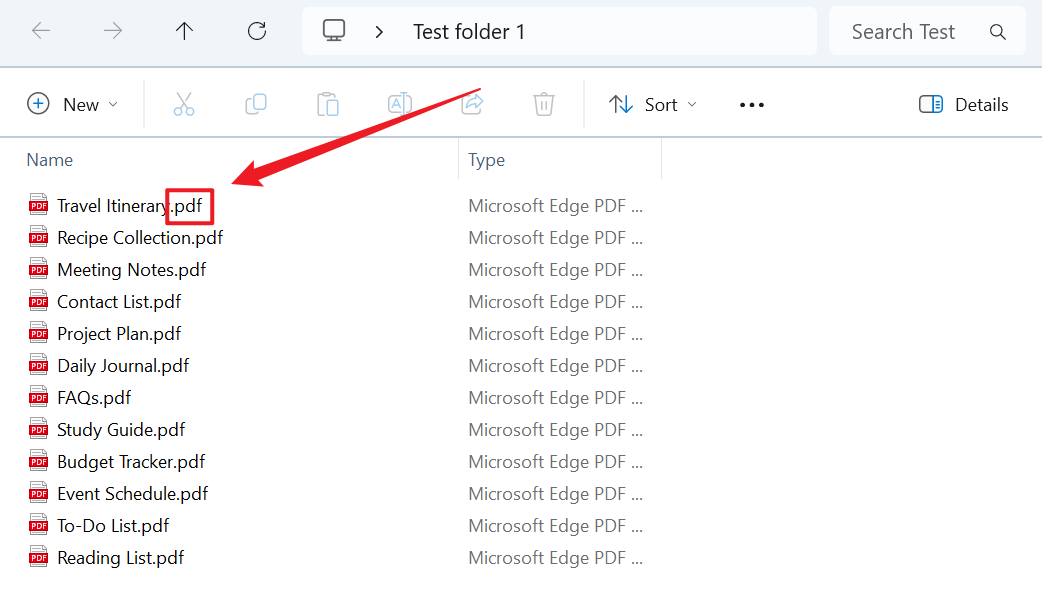This screenshot has height=592, width=1042.
Task: Expand the Sort options dropdown
Action: coord(653,104)
